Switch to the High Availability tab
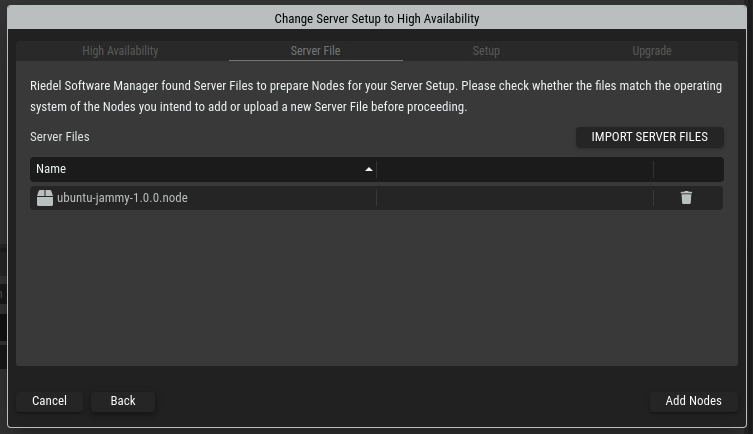 point(120,51)
